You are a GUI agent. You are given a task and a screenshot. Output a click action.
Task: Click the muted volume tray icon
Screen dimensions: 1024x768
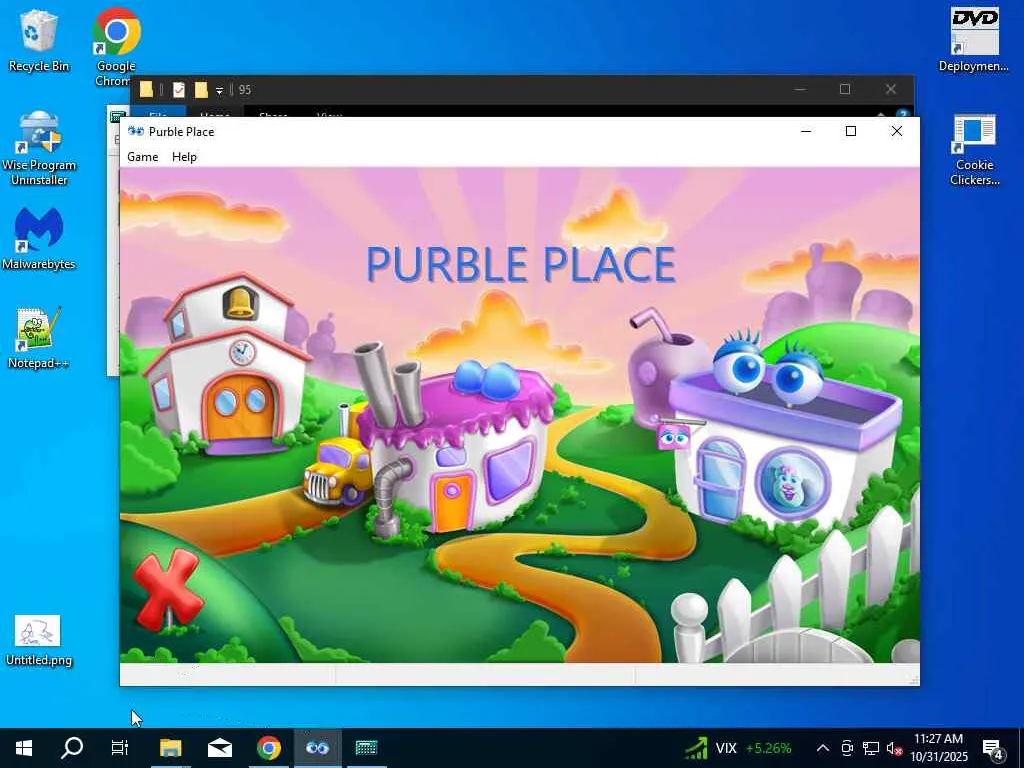pyautogui.click(x=894, y=748)
